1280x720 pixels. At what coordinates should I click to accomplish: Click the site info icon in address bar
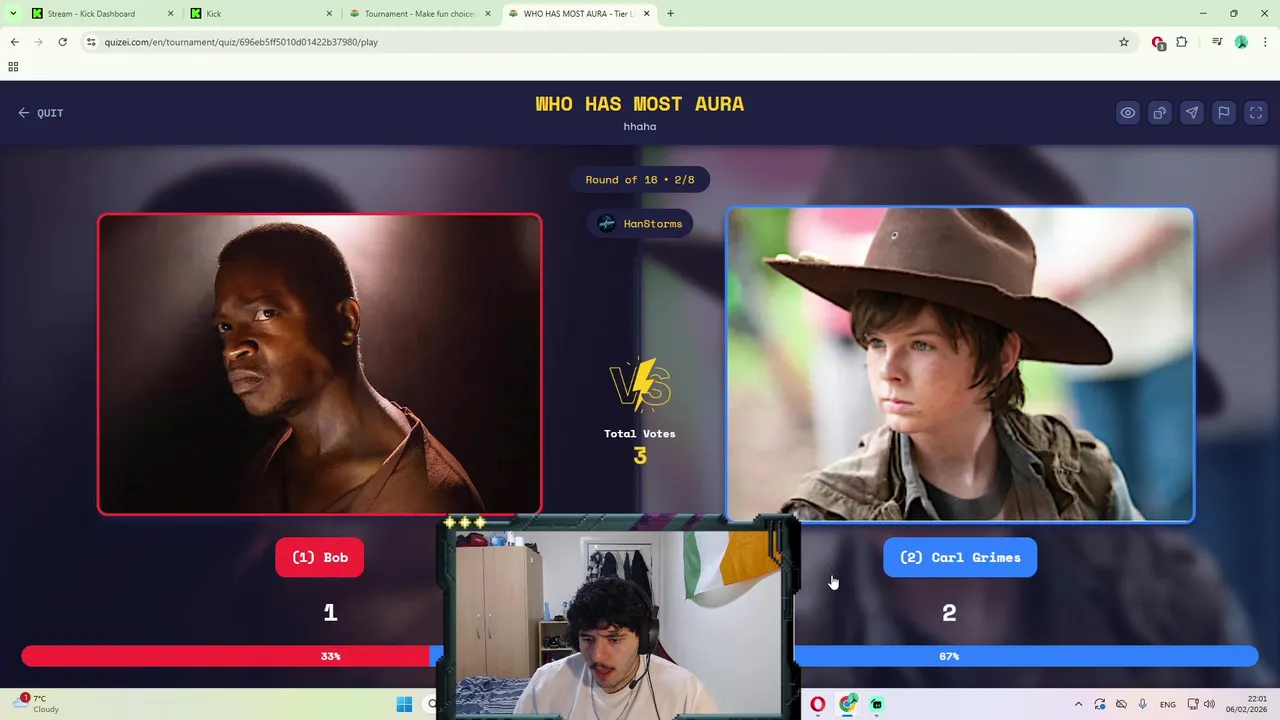91,42
